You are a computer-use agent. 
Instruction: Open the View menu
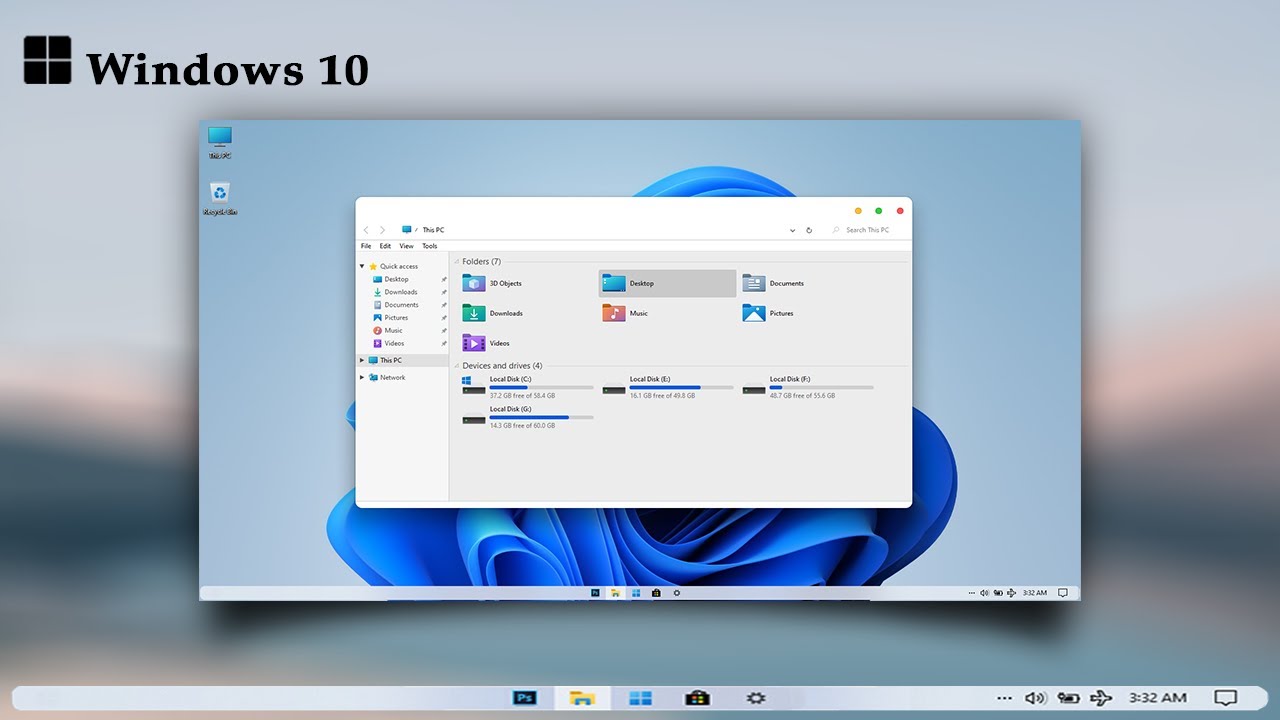[x=406, y=246]
